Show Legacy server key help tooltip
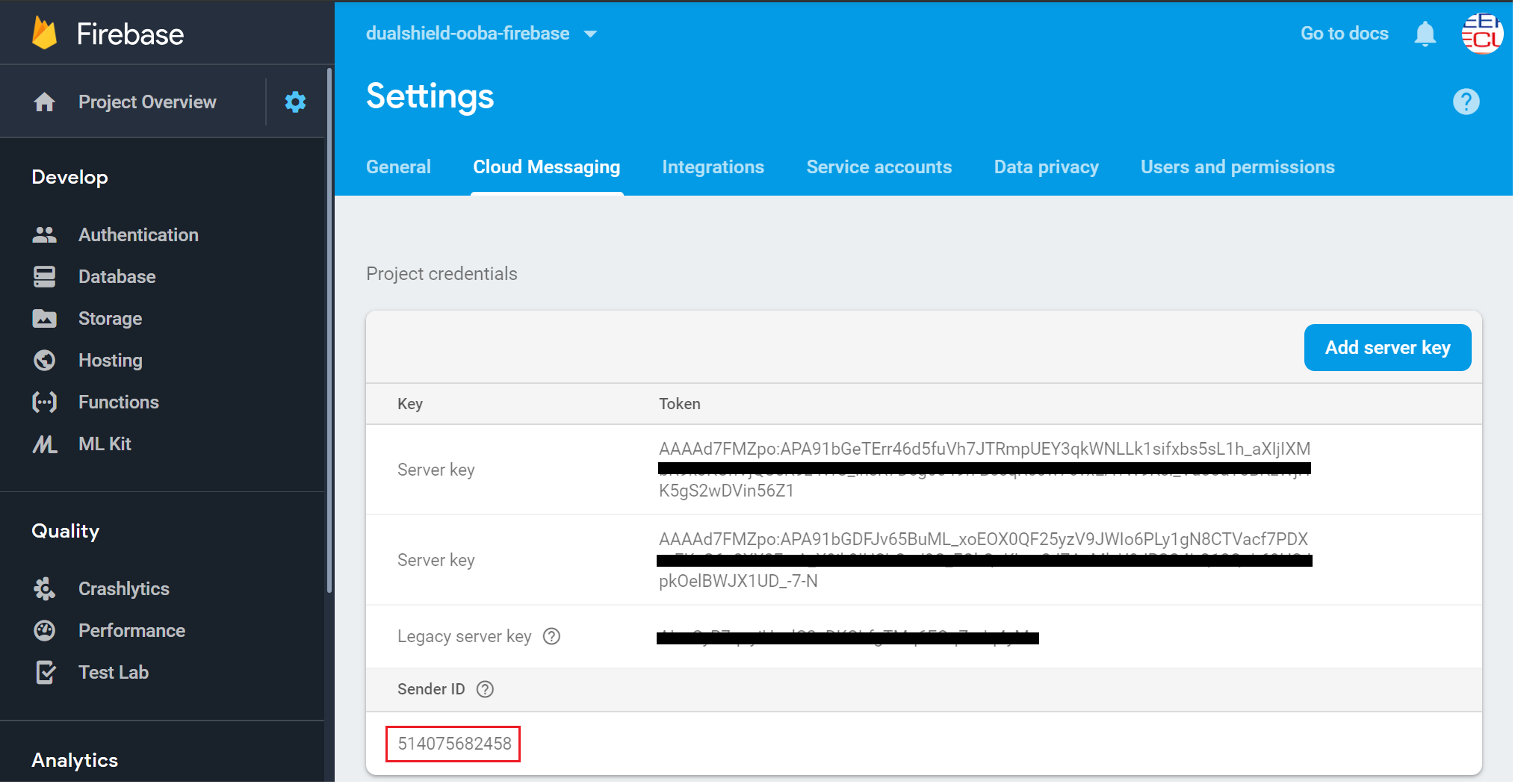The image size is (1515, 784). (551, 636)
